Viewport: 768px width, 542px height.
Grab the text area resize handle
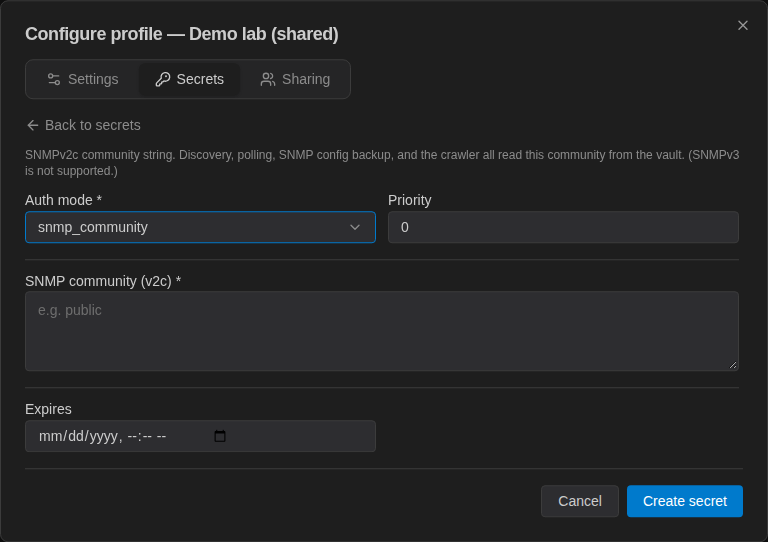(733, 365)
